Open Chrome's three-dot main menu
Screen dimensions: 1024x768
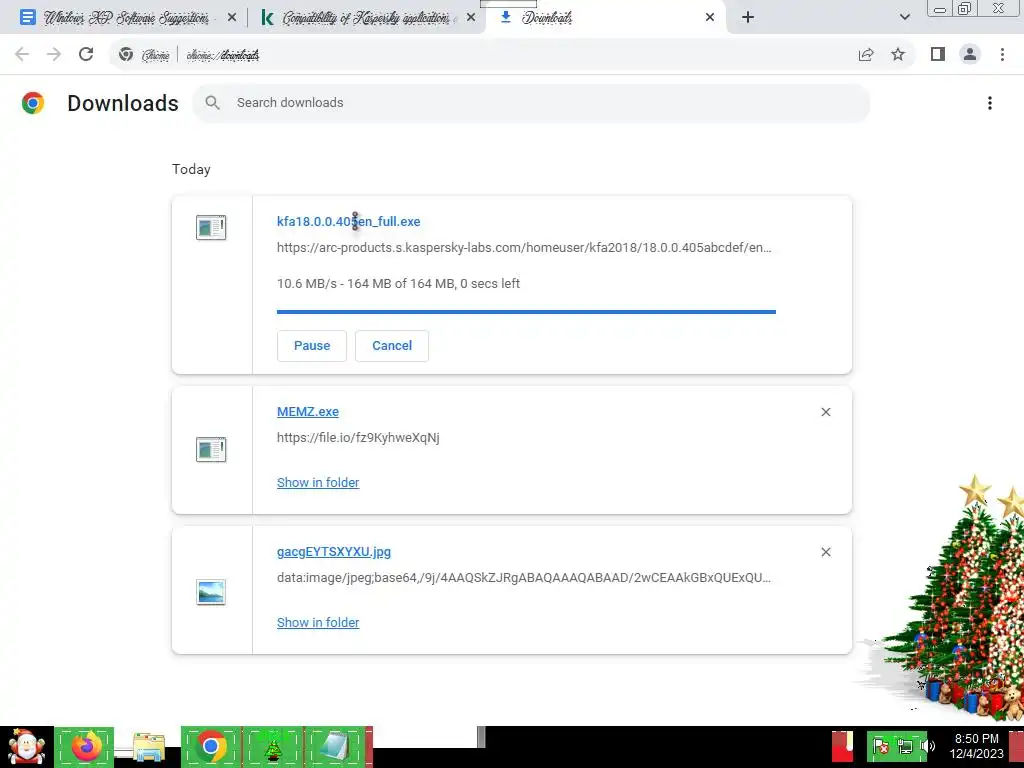[x=1002, y=54]
